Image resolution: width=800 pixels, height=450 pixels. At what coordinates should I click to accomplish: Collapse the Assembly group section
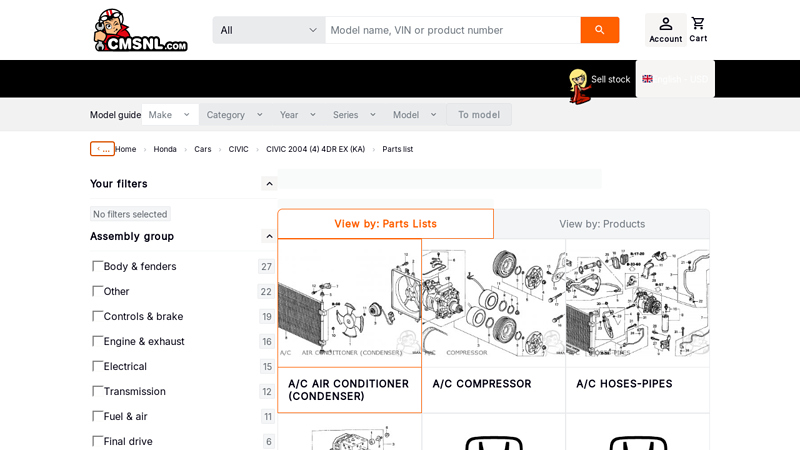[x=269, y=236]
